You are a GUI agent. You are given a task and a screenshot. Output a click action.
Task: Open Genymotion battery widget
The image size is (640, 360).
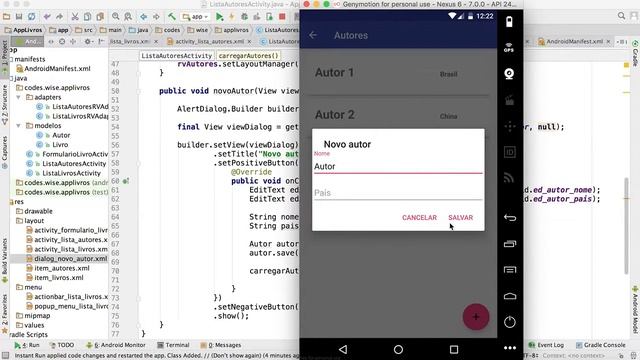pyautogui.click(x=509, y=22)
